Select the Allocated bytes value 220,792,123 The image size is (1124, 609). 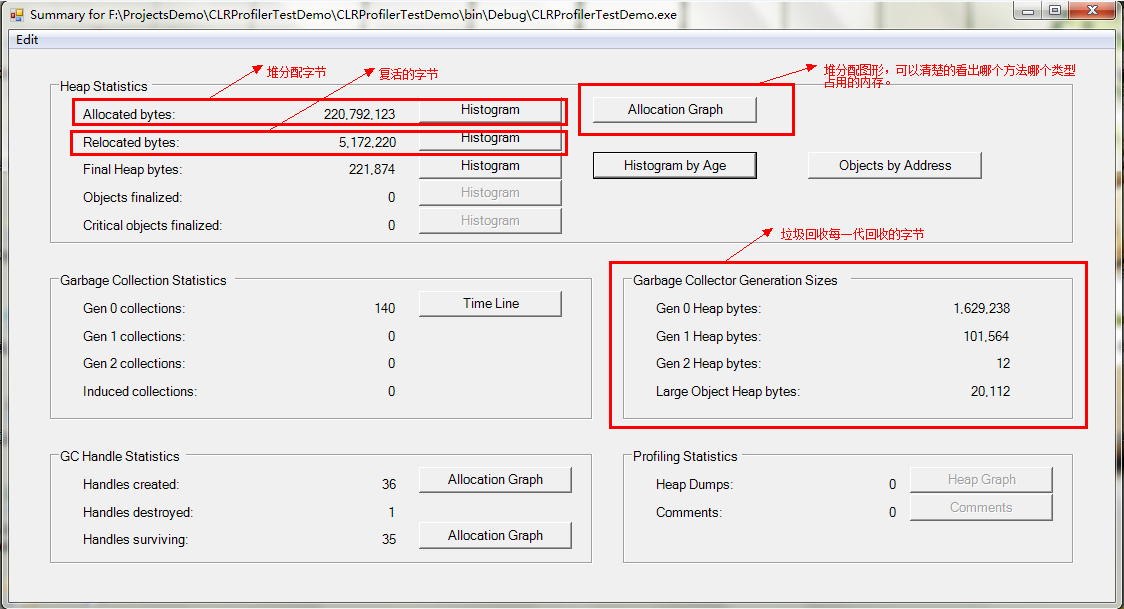pos(359,115)
